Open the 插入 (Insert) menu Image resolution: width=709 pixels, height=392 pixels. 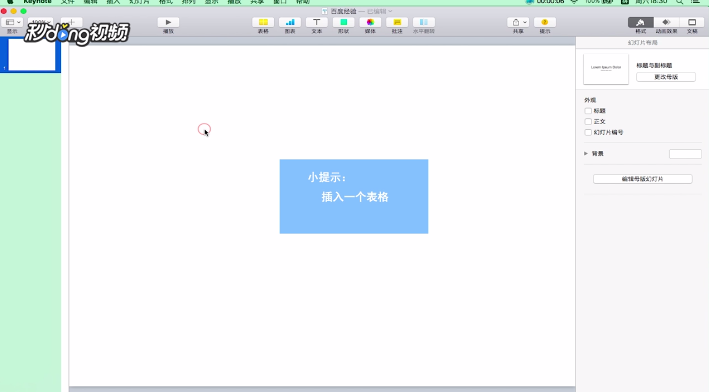point(113,2)
